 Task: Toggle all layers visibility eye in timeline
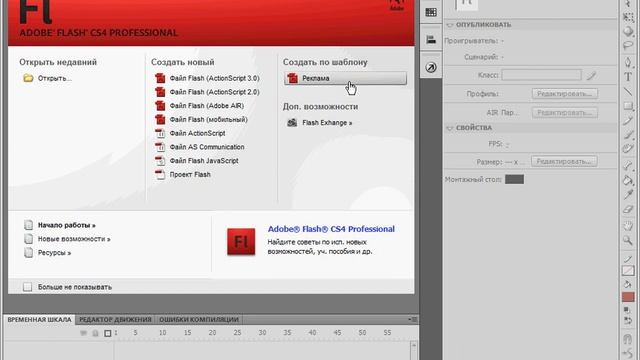[x=84, y=333]
